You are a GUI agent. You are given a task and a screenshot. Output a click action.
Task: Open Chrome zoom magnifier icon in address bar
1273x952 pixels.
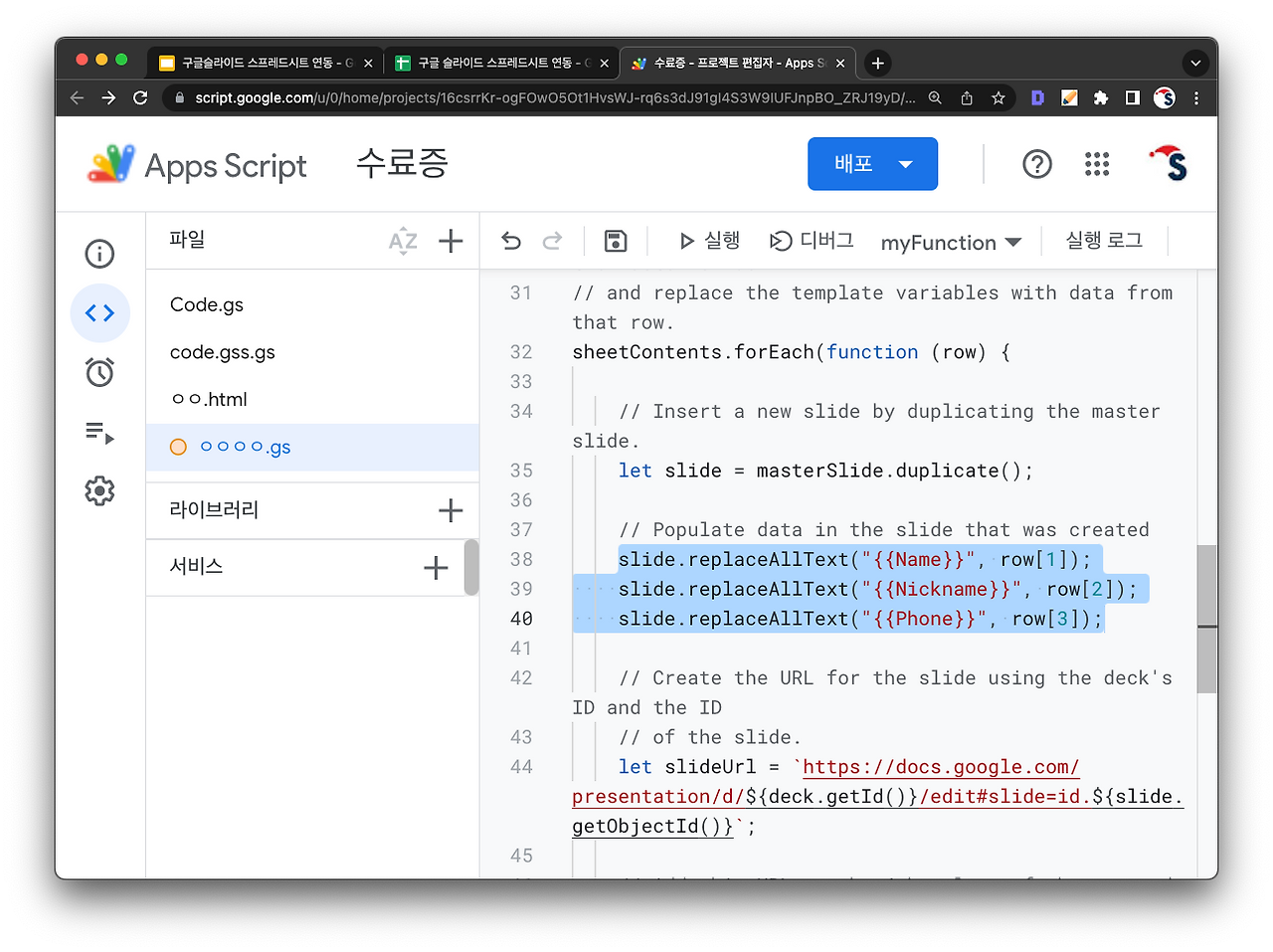pyautogui.click(x=935, y=97)
